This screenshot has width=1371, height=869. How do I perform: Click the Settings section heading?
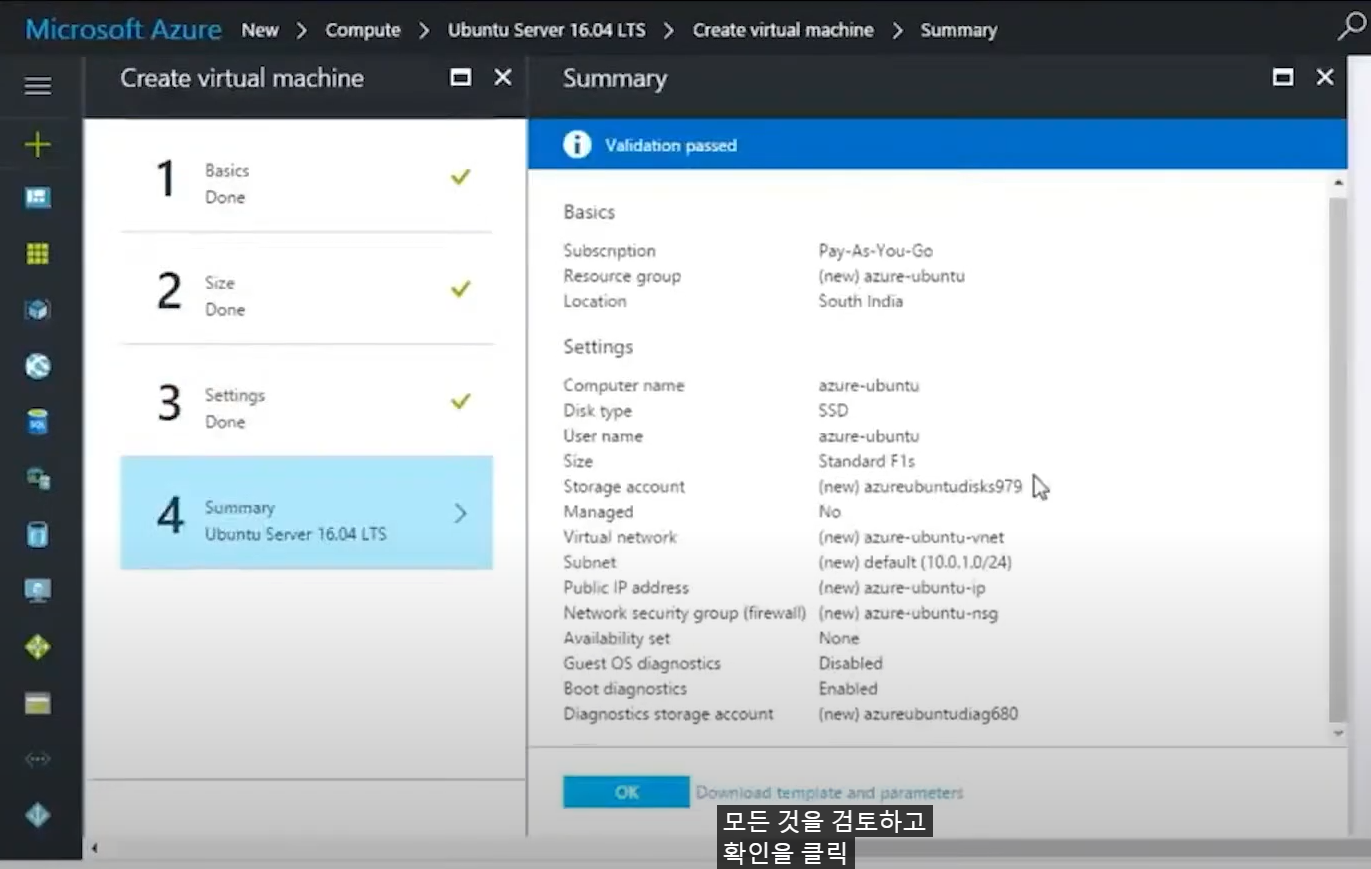click(x=598, y=347)
